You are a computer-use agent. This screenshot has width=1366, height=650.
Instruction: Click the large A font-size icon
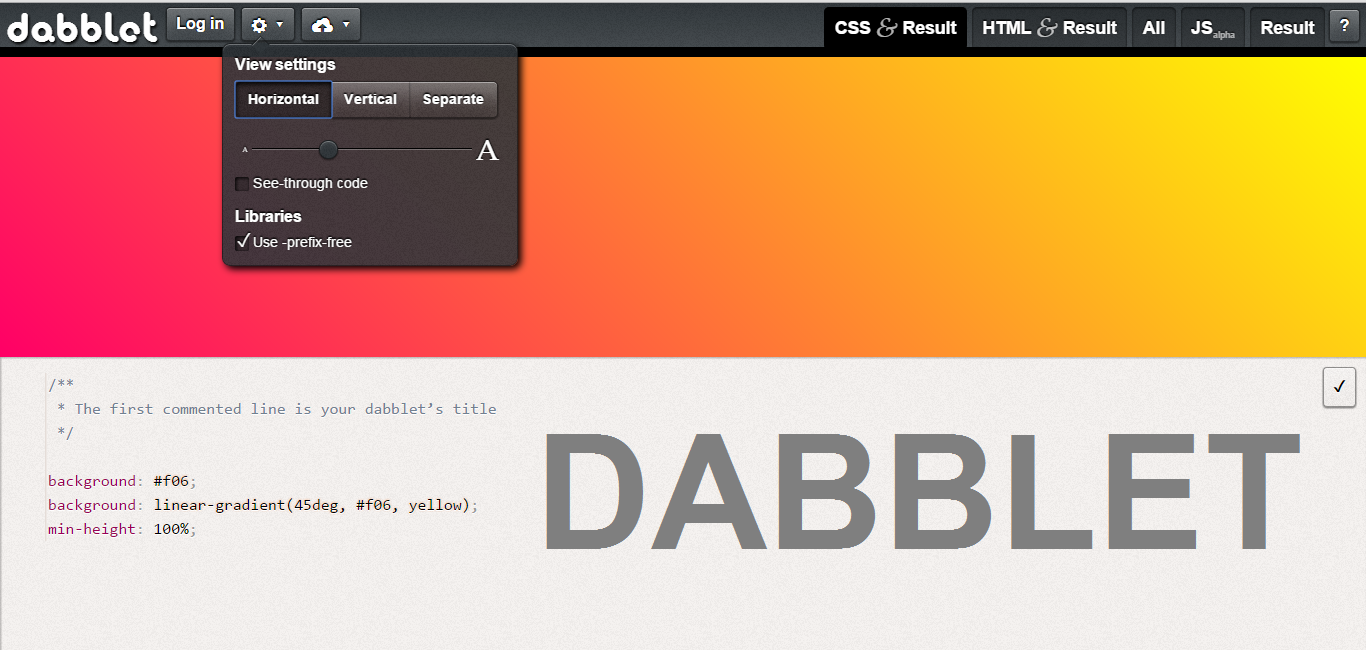pyautogui.click(x=487, y=150)
